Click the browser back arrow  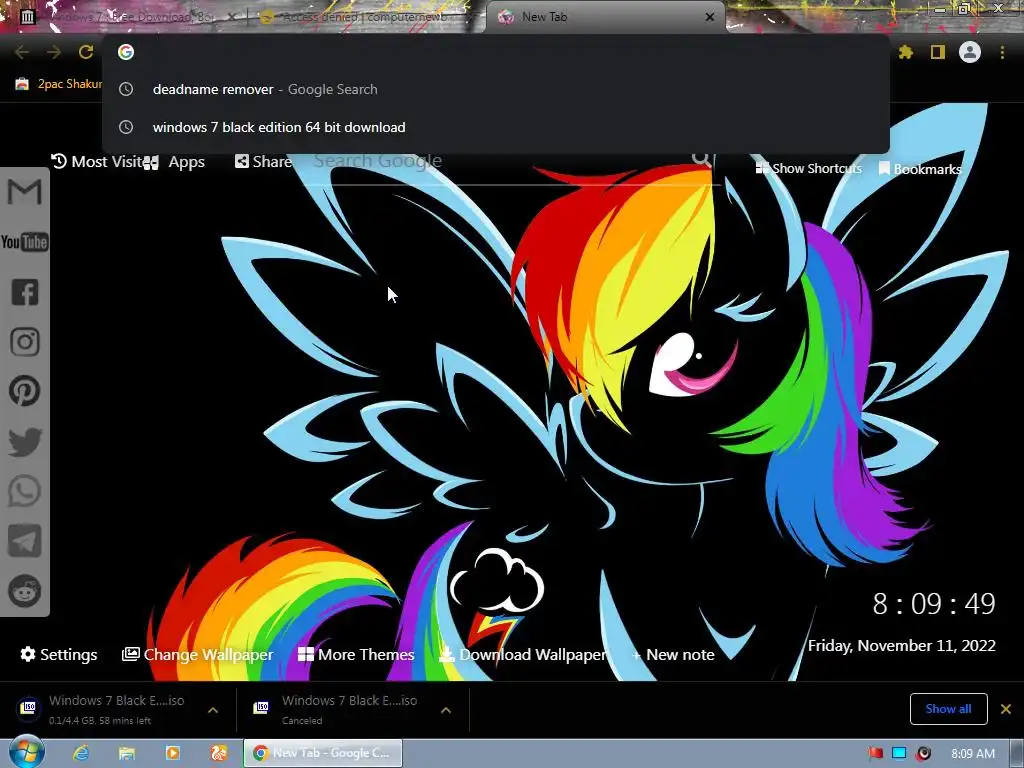point(22,52)
